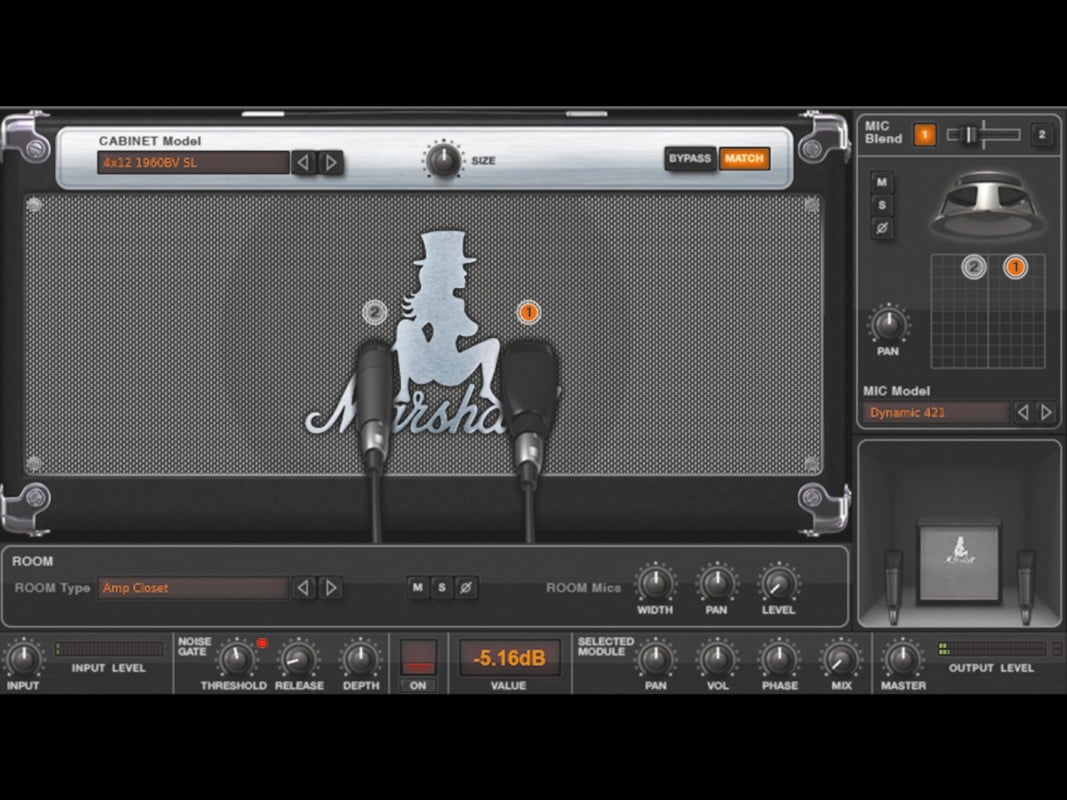This screenshot has width=1067, height=800.
Task: Solo the selected mic with S button
Action: tap(882, 205)
